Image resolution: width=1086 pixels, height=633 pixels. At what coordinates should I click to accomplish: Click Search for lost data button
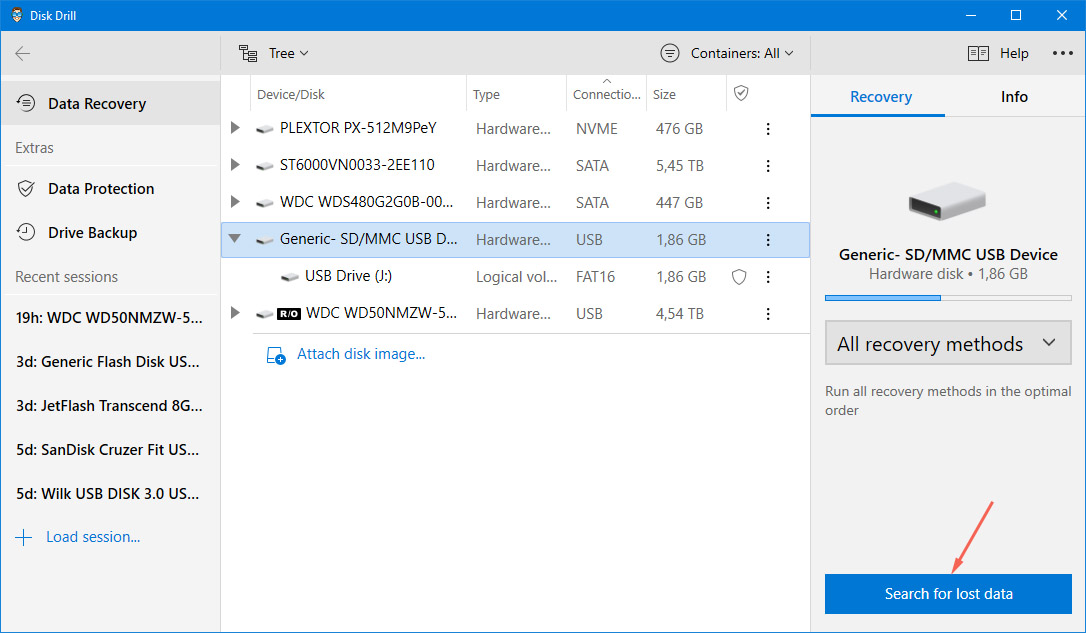(x=948, y=594)
